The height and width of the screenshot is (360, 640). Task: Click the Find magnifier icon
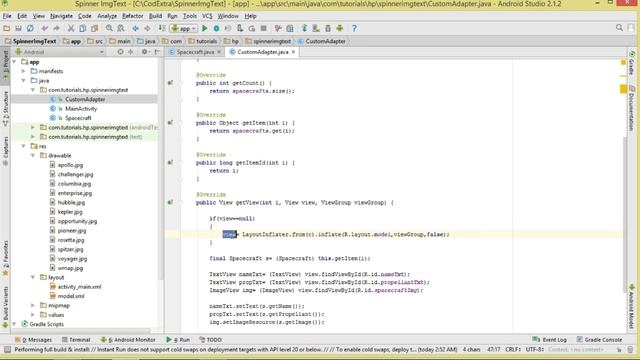tap(109, 28)
